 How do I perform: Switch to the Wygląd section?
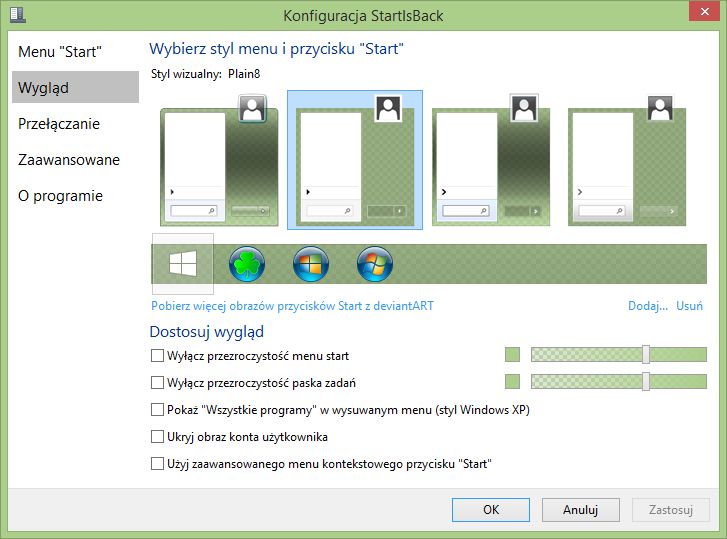tap(75, 87)
